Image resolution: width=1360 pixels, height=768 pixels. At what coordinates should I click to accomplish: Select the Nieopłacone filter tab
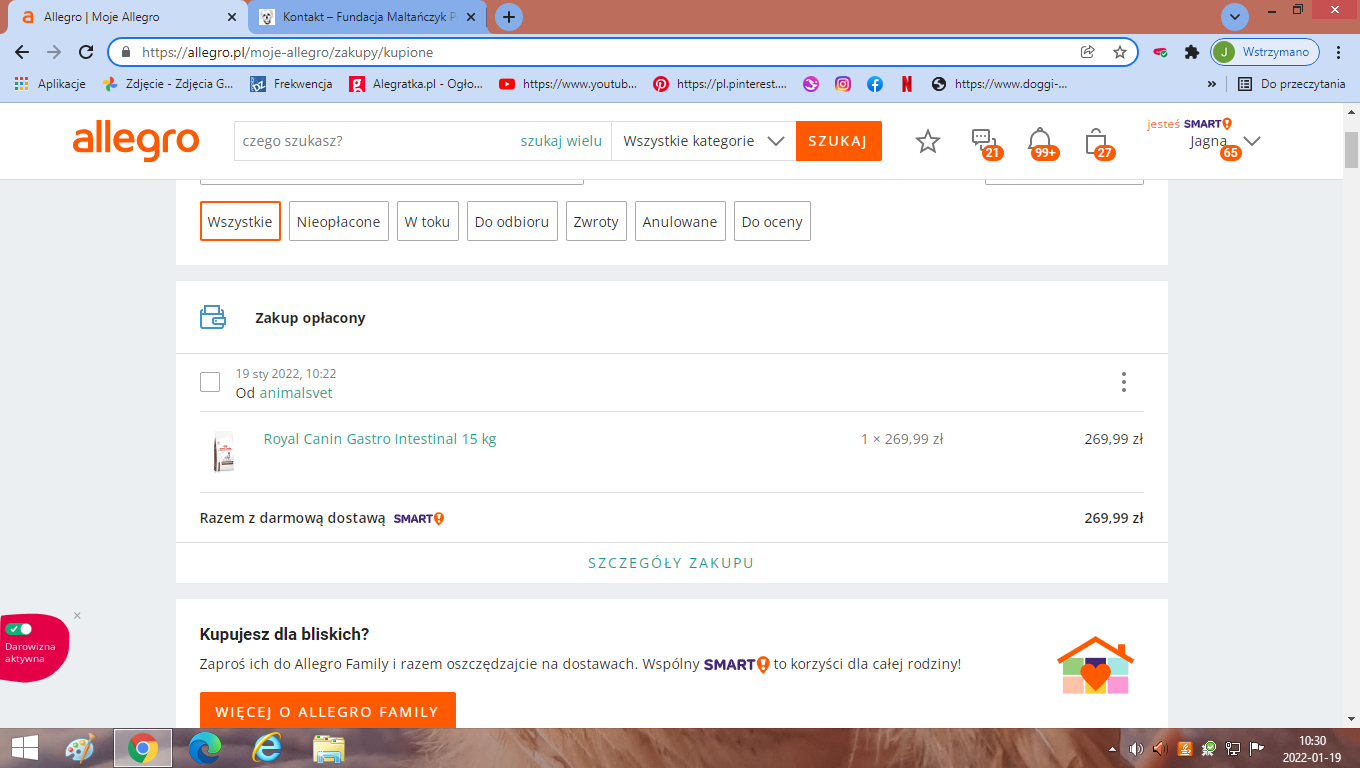coord(339,222)
